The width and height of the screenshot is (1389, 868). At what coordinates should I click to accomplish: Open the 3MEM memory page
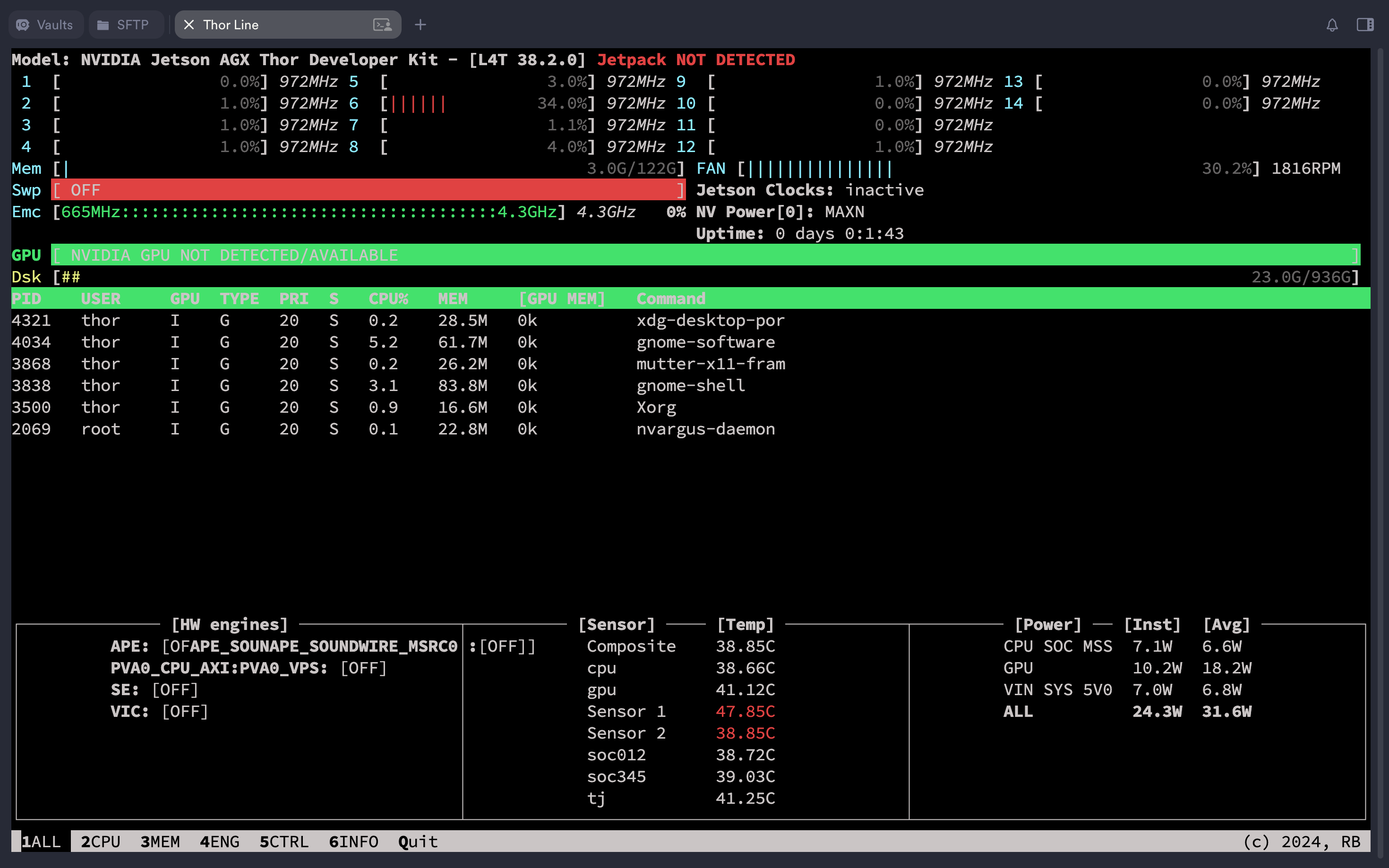161,842
